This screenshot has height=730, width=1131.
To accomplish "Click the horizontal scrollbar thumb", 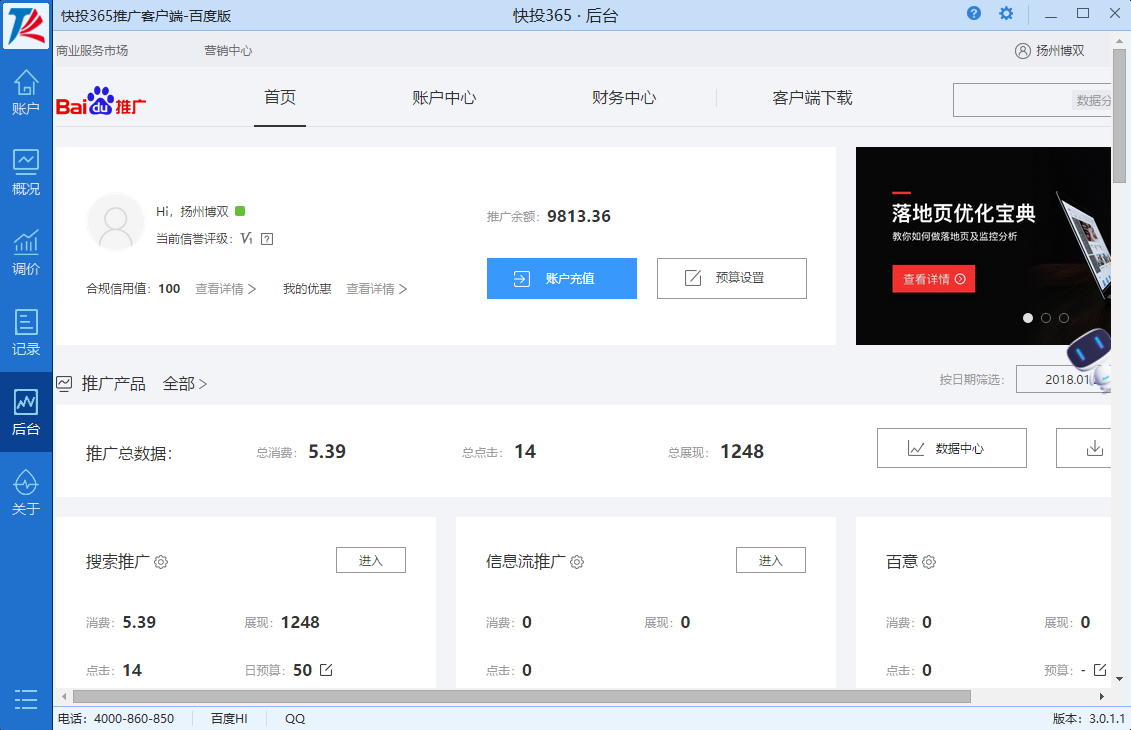I will coord(522,696).
